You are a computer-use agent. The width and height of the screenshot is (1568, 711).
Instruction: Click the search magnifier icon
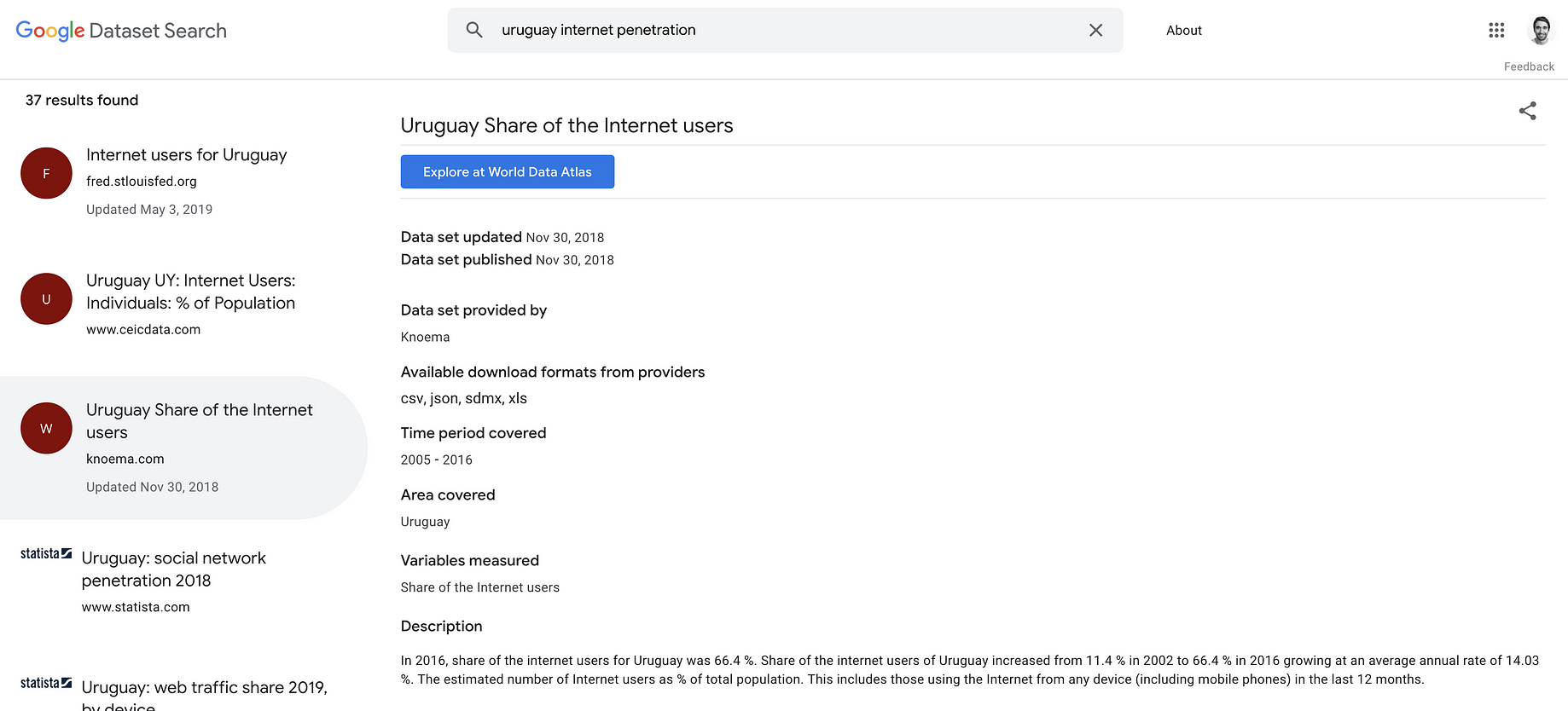(474, 30)
